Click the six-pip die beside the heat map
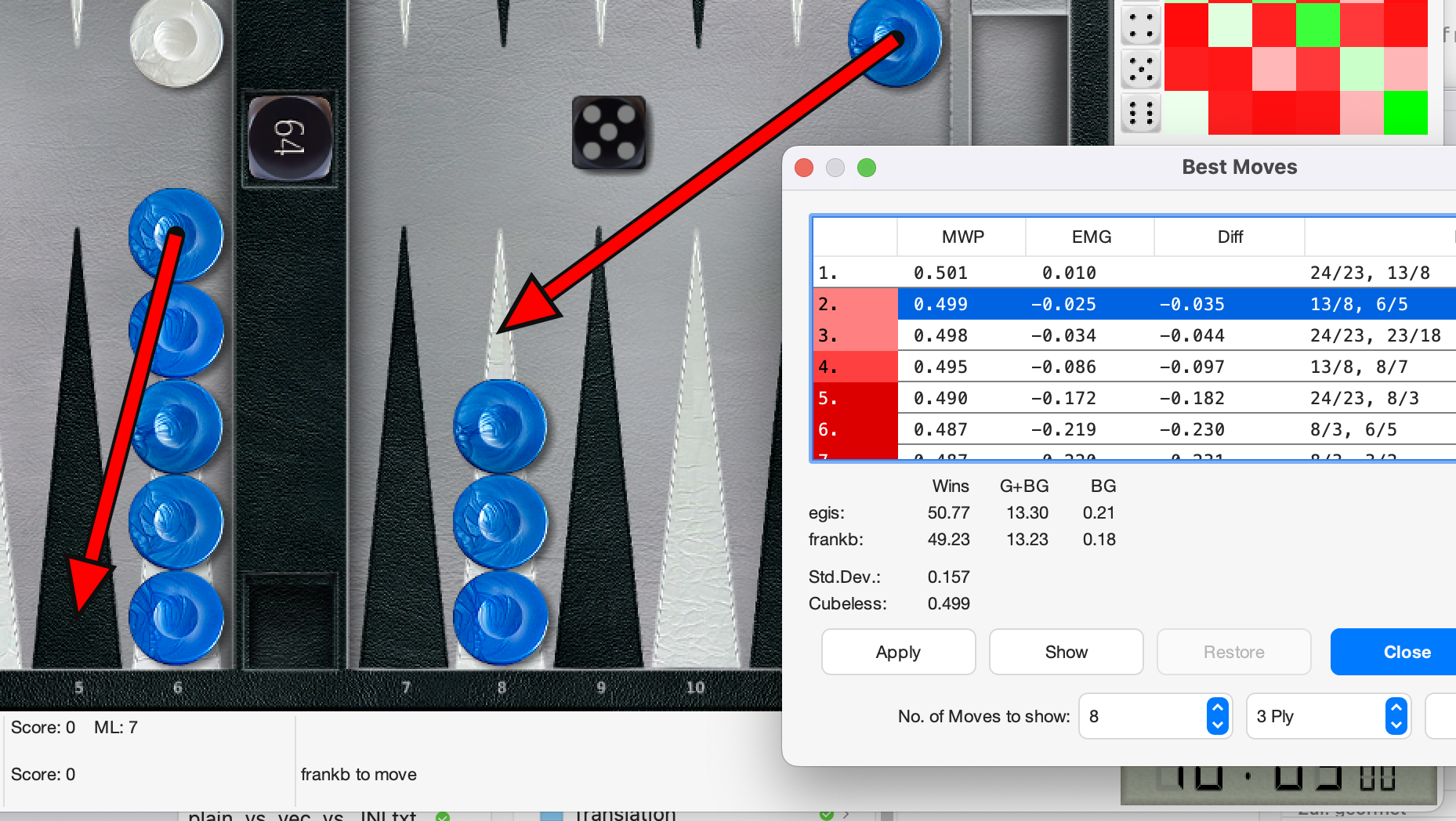 1140,113
